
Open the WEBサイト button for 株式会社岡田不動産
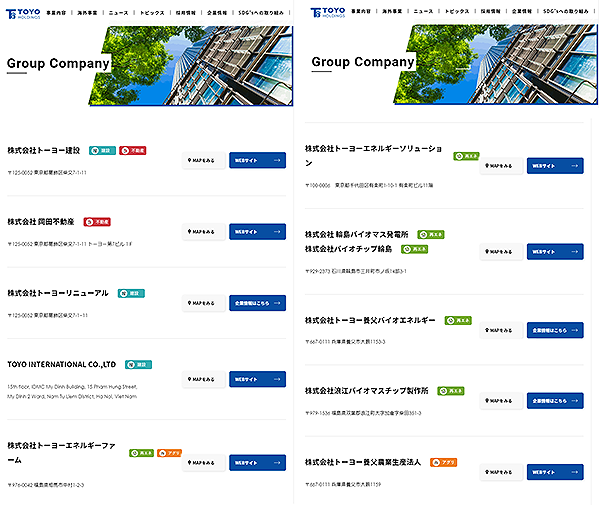click(x=257, y=231)
